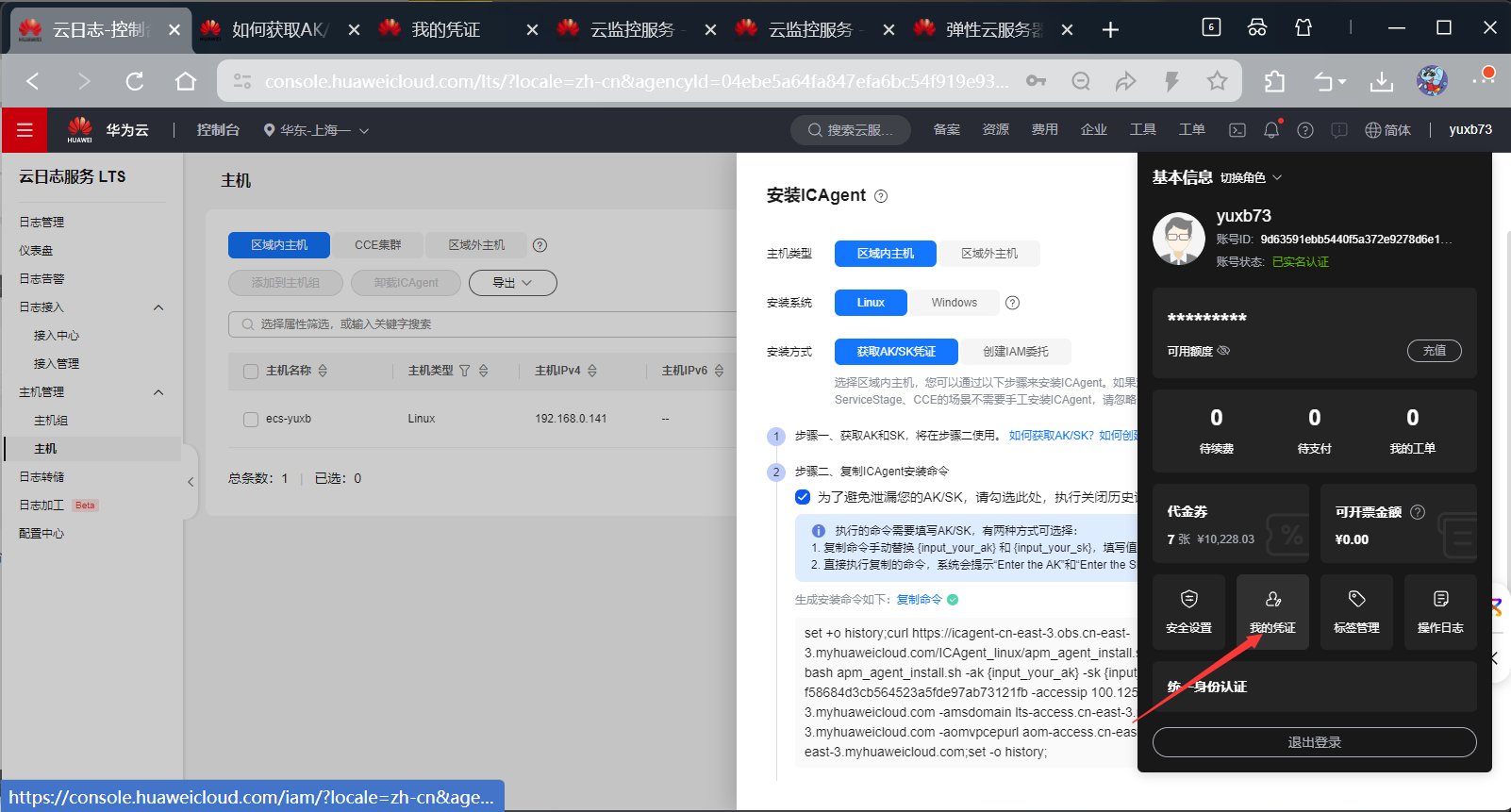Open 接入中心 in sidebar
The height and width of the screenshot is (812, 1511).
coord(57,336)
